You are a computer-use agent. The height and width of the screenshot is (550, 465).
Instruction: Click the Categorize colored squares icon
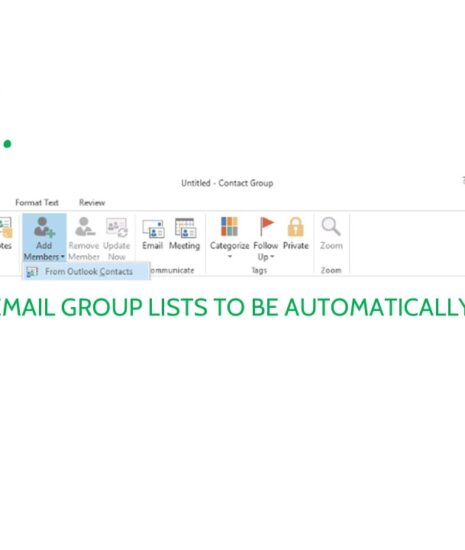pyautogui.click(x=229, y=226)
